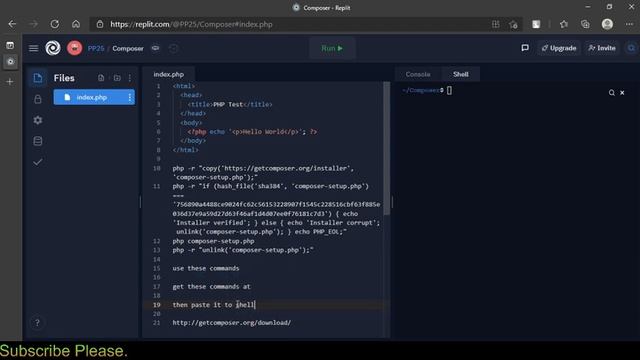The width and height of the screenshot is (640, 360).
Task: Click the Run button
Action: (x=332, y=48)
